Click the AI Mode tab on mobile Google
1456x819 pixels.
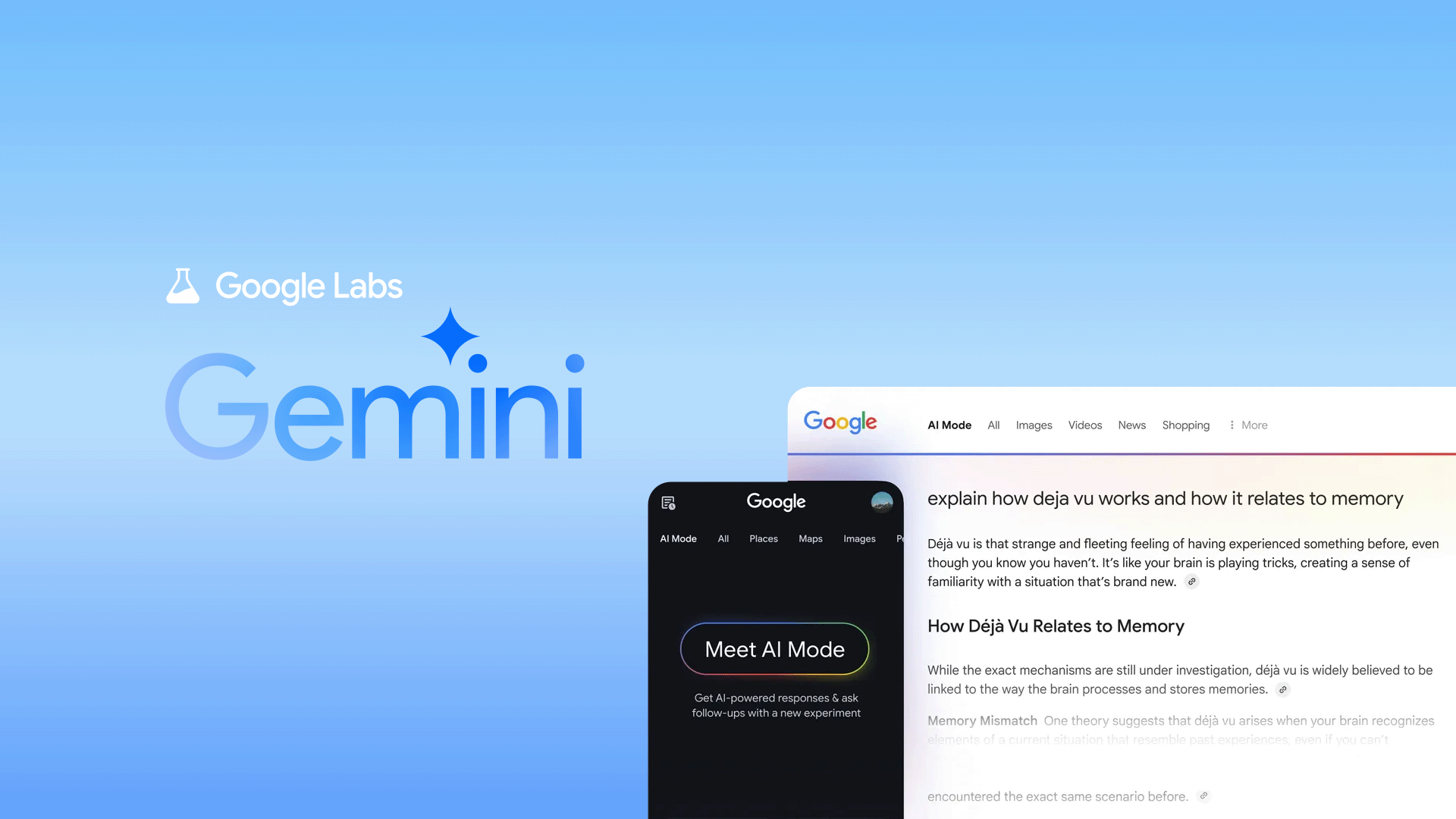coord(678,538)
